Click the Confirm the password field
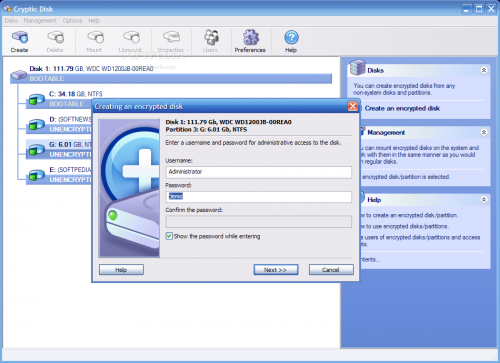Screen dimensions: 500x363 259,221
